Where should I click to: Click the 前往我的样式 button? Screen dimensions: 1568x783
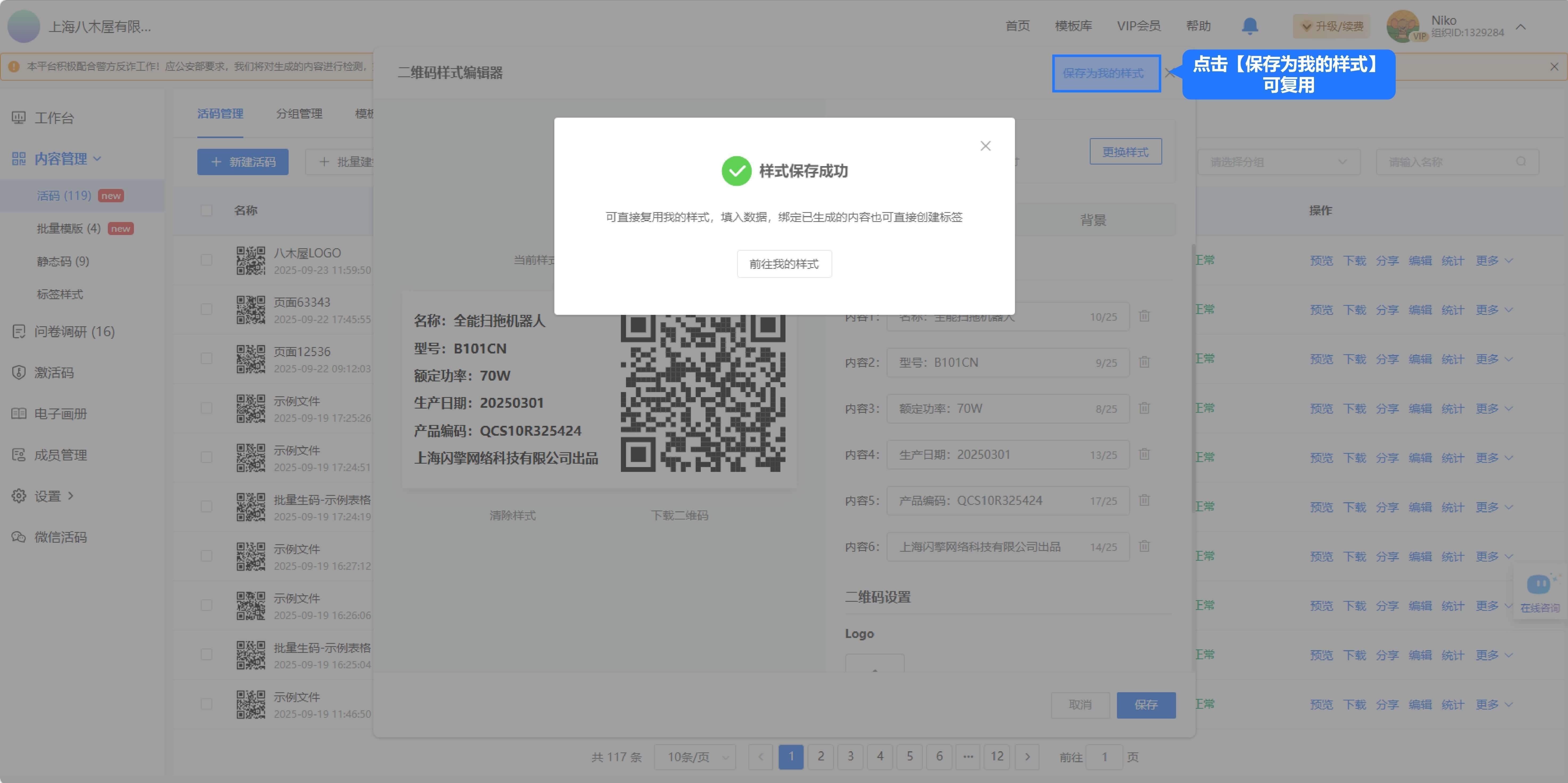click(x=784, y=264)
